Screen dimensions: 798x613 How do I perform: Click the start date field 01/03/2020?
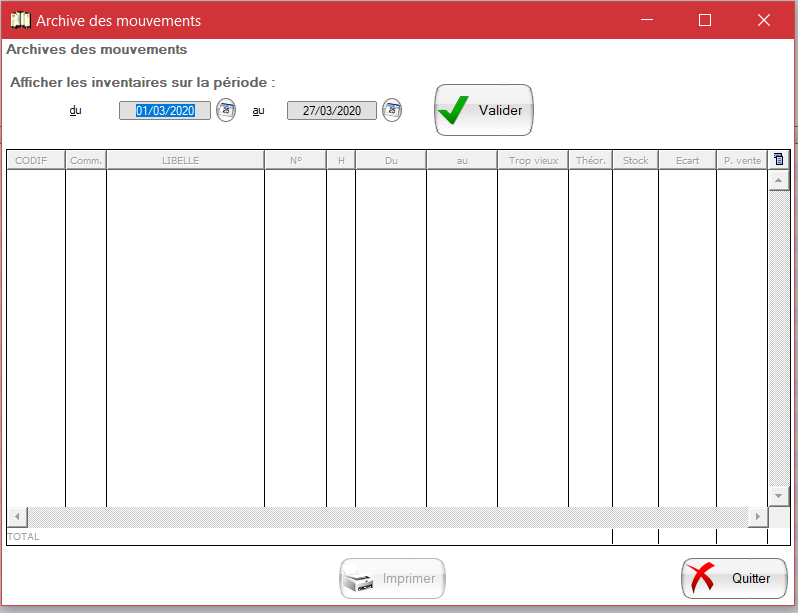[165, 111]
